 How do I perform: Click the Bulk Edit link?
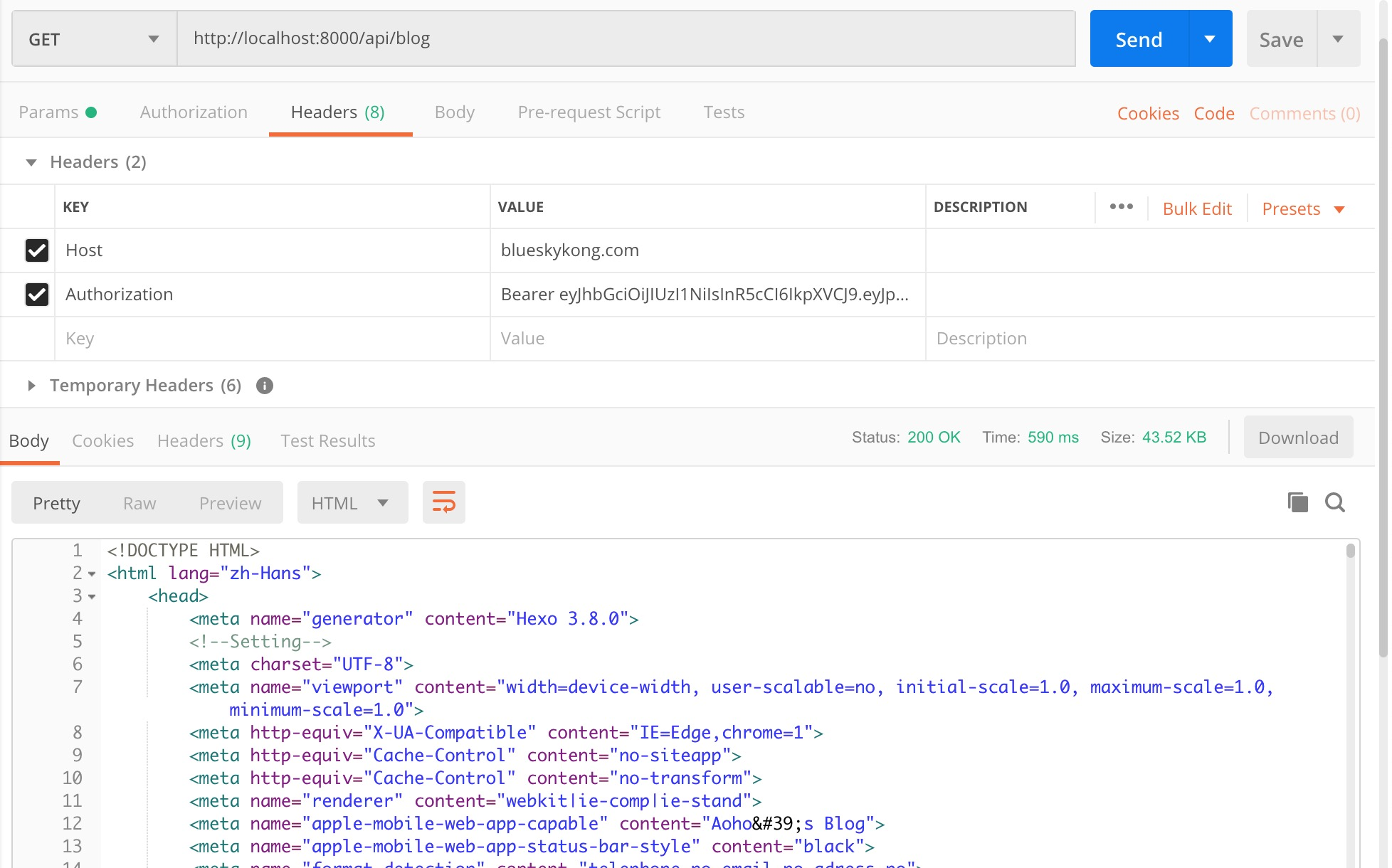1196,209
